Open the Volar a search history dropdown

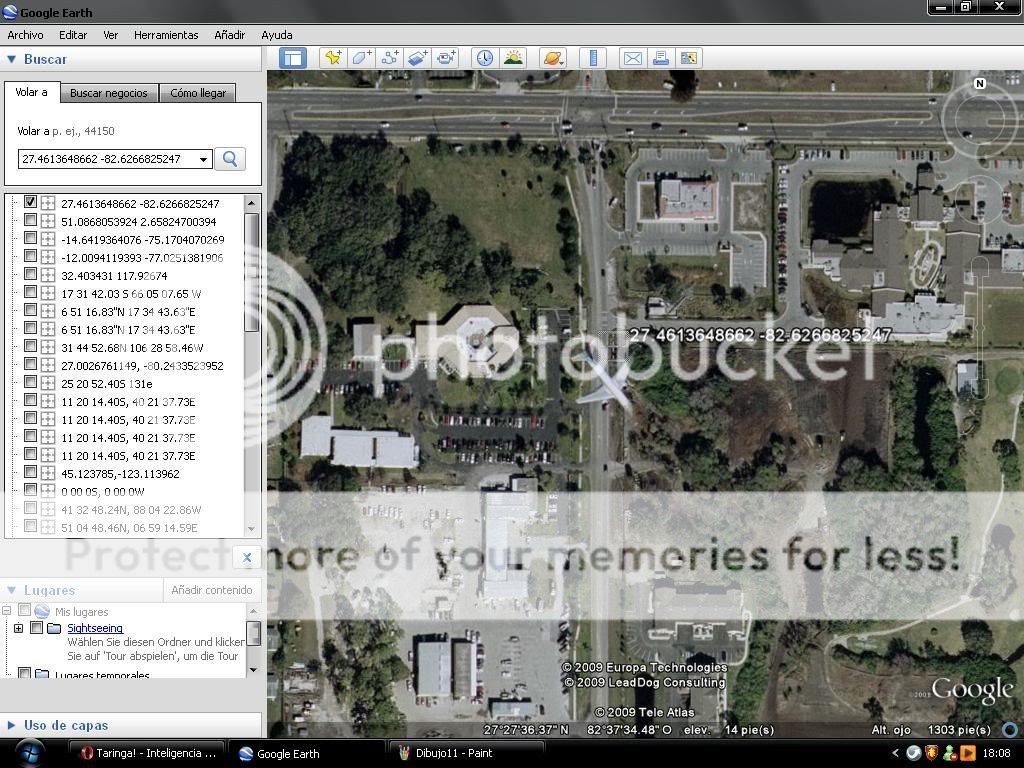[x=204, y=159]
